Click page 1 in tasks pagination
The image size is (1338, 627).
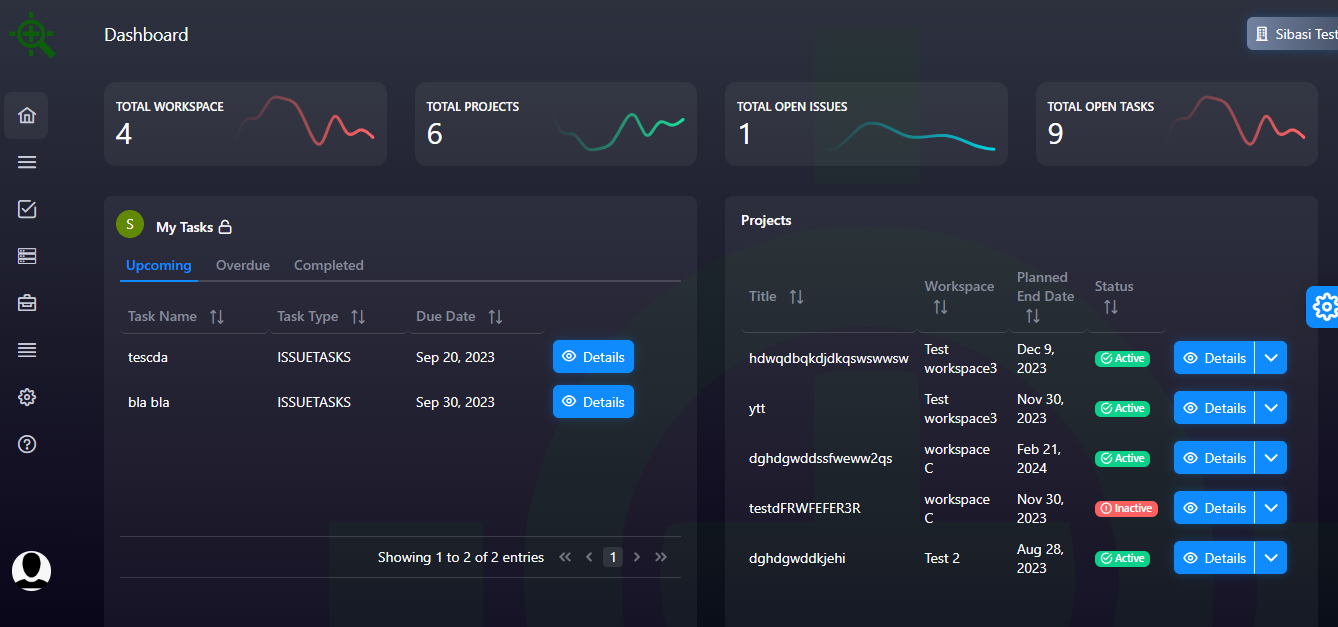click(x=612, y=557)
